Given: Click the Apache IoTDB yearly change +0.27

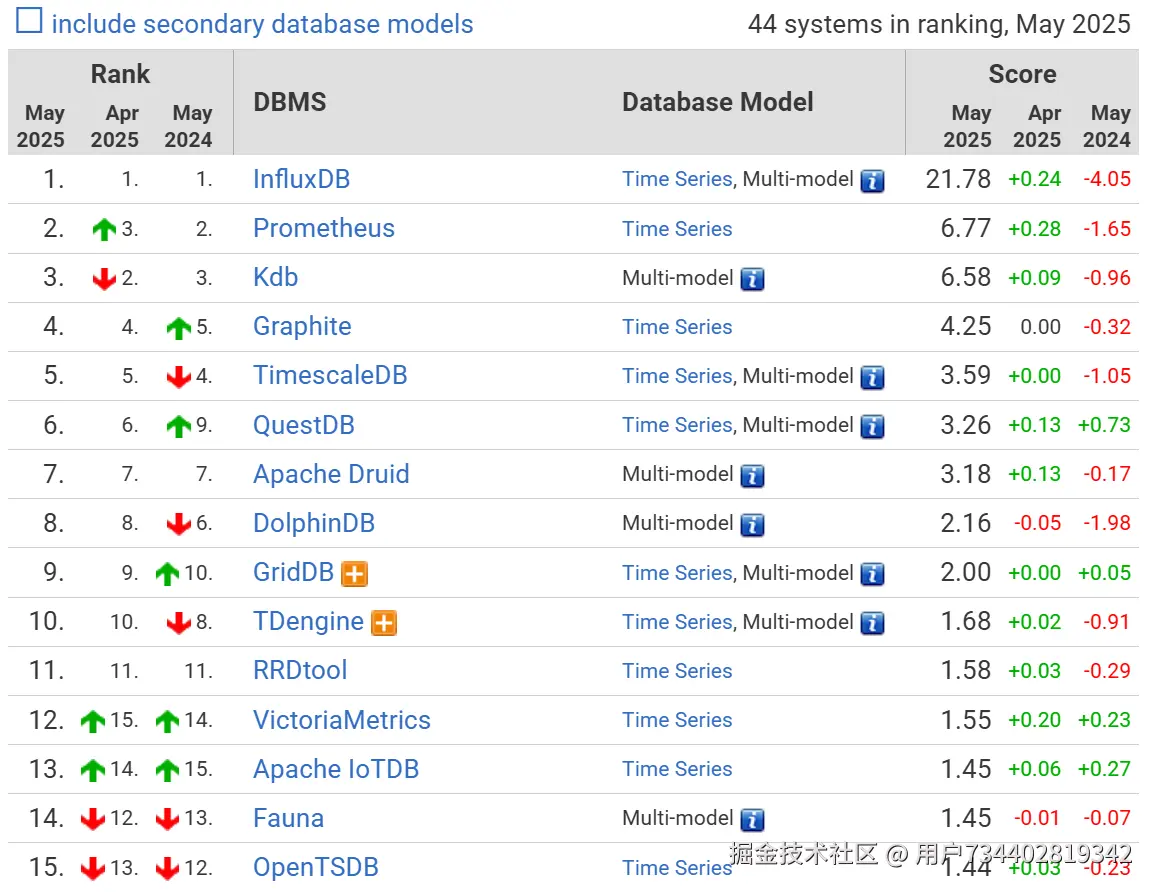Looking at the screenshot, I should 1104,770.
